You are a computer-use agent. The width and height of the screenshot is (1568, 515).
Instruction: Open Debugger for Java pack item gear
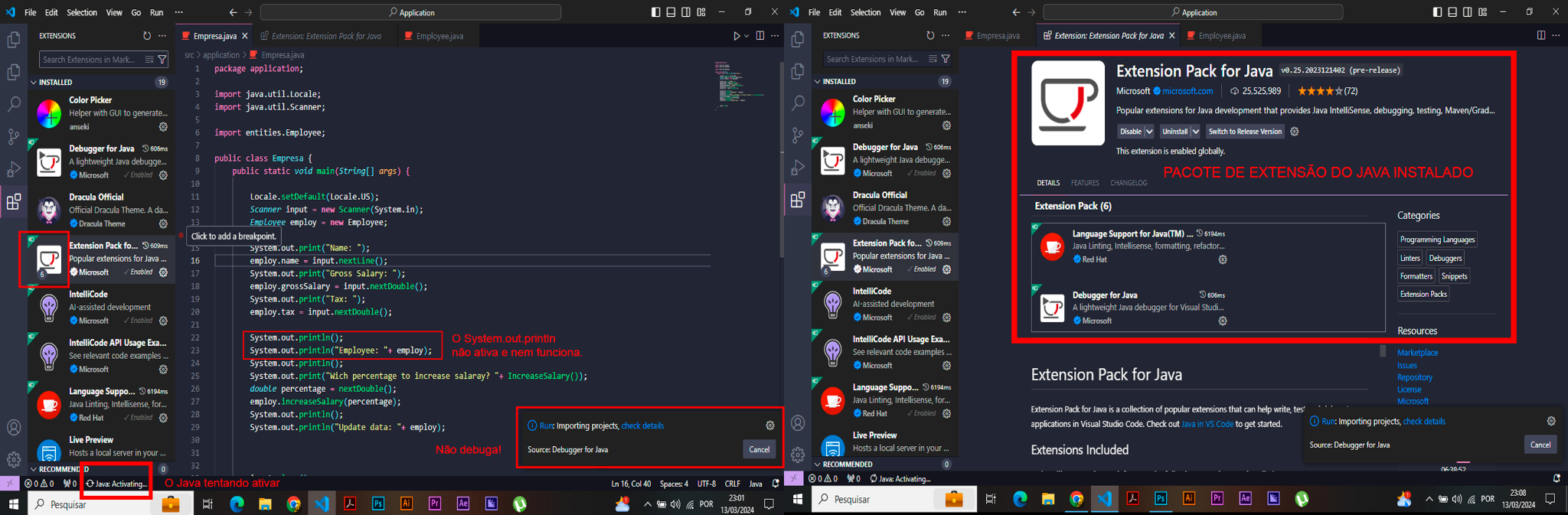(1223, 321)
